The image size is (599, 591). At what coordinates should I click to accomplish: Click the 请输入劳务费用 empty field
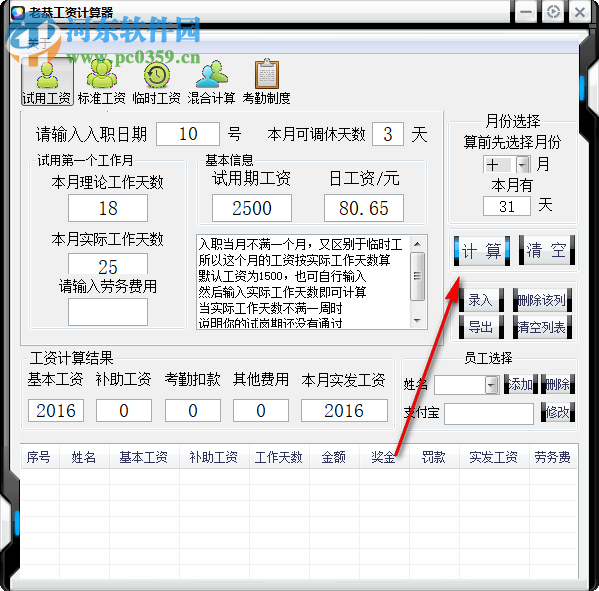click(108, 312)
